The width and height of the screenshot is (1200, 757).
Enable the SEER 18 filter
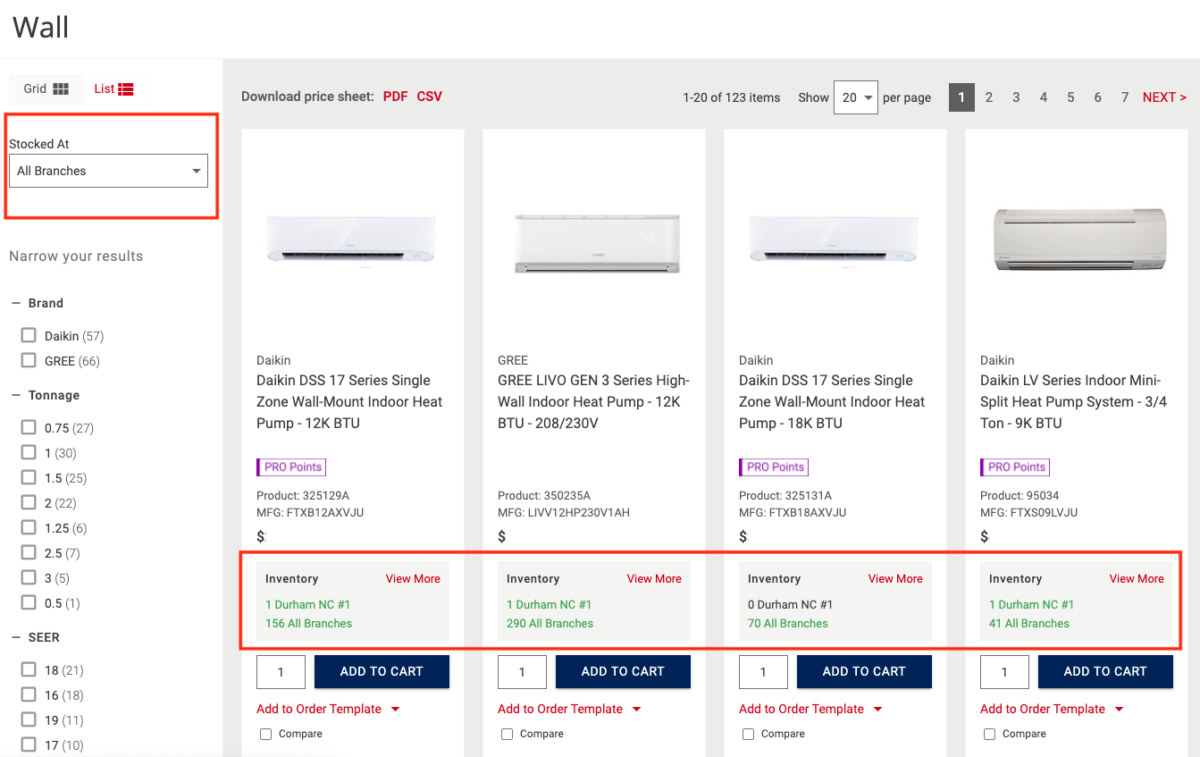point(27,670)
